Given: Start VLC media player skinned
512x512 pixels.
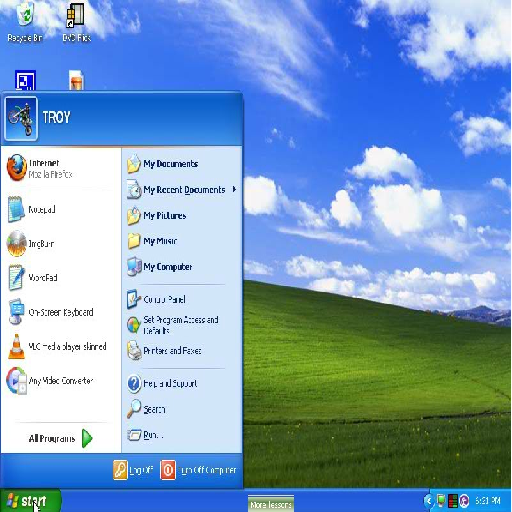Looking at the screenshot, I should tap(61, 346).
